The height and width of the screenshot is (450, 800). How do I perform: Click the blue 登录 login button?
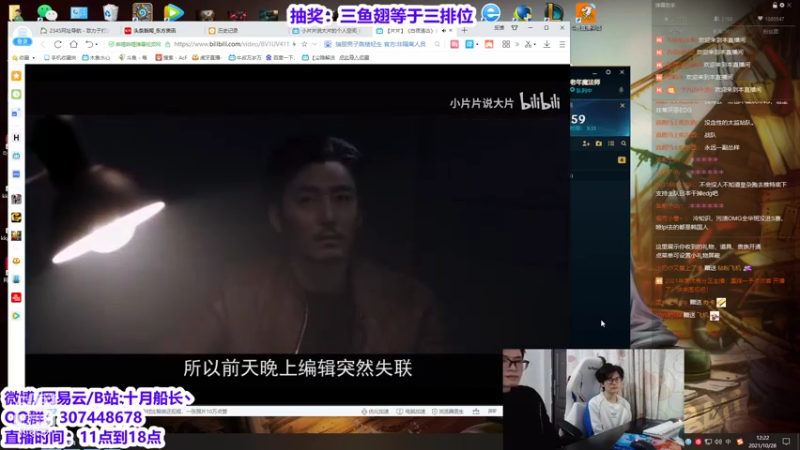click(x=22, y=41)
